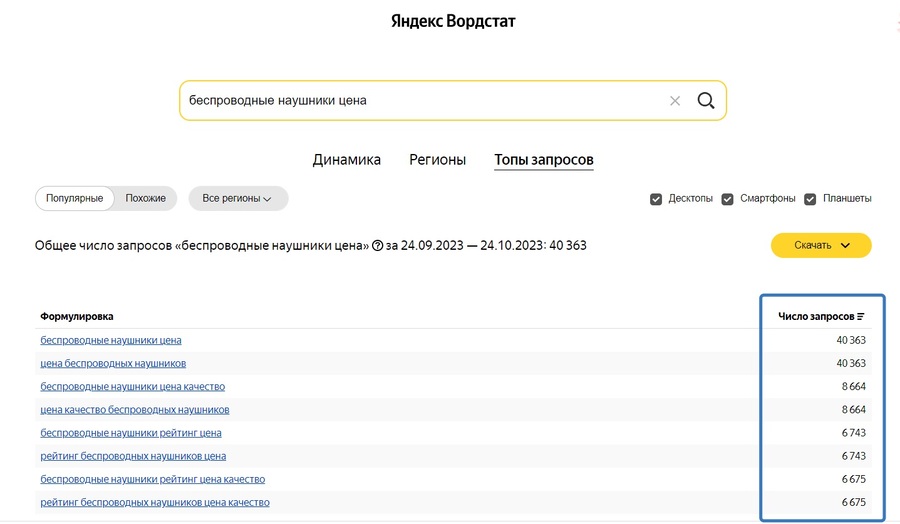Switch to the Похожие toggle option
This screenshot has height=524, width=900.
145,198
